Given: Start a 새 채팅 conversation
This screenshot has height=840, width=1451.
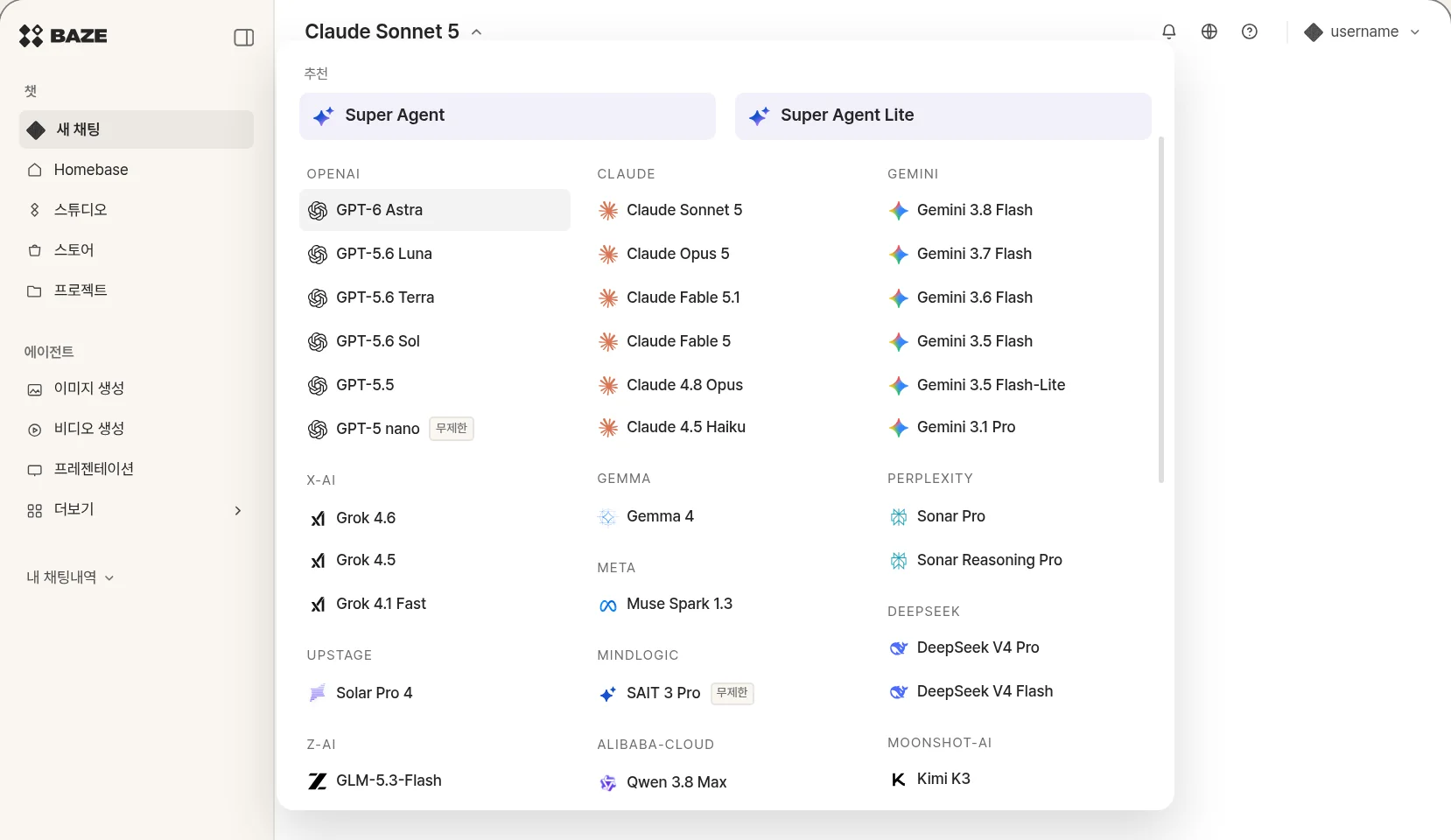Looking at the screenshot, I should (x=137, y=129).
